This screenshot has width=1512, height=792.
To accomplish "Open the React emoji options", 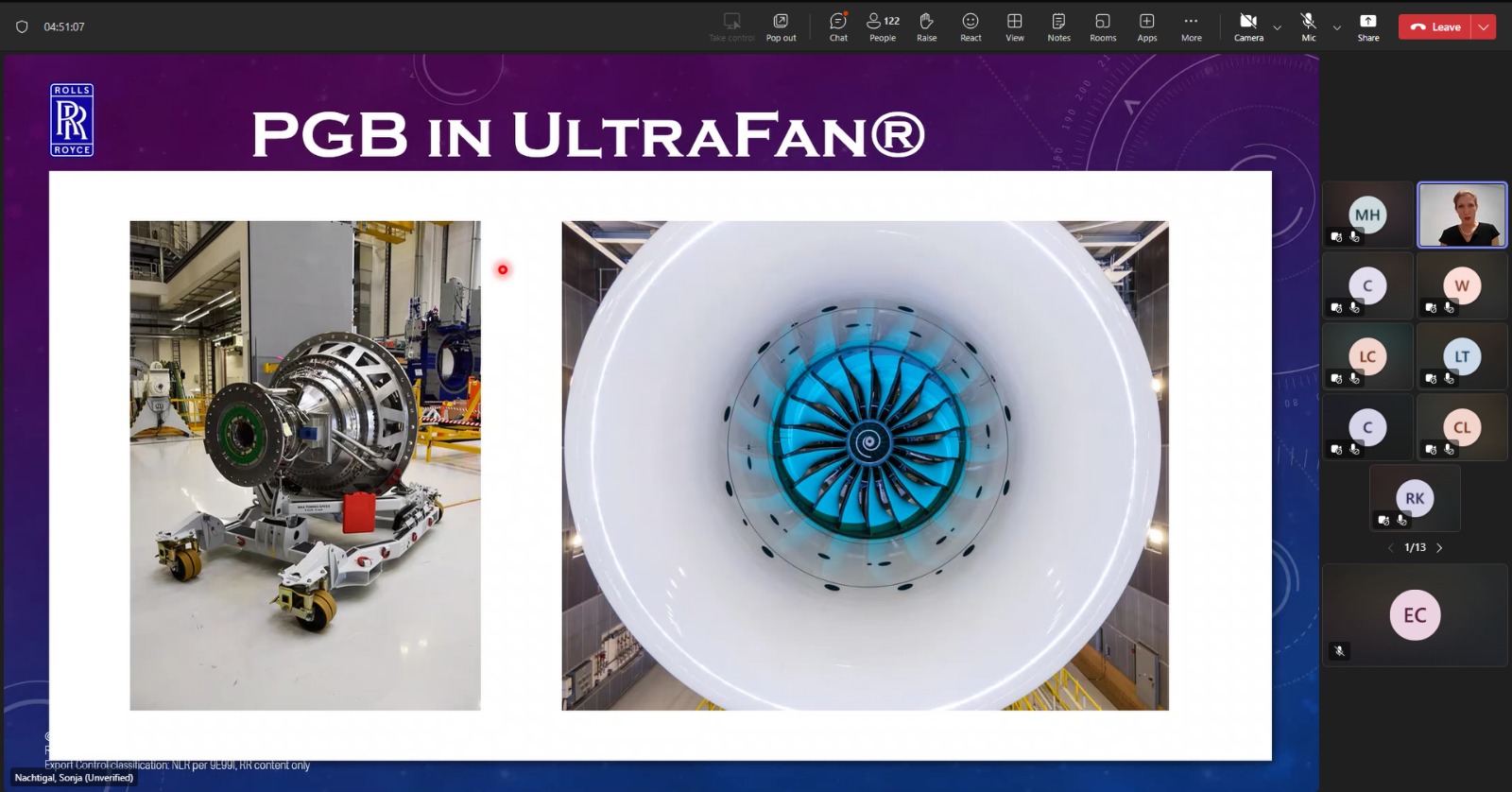I will point(971,26).
